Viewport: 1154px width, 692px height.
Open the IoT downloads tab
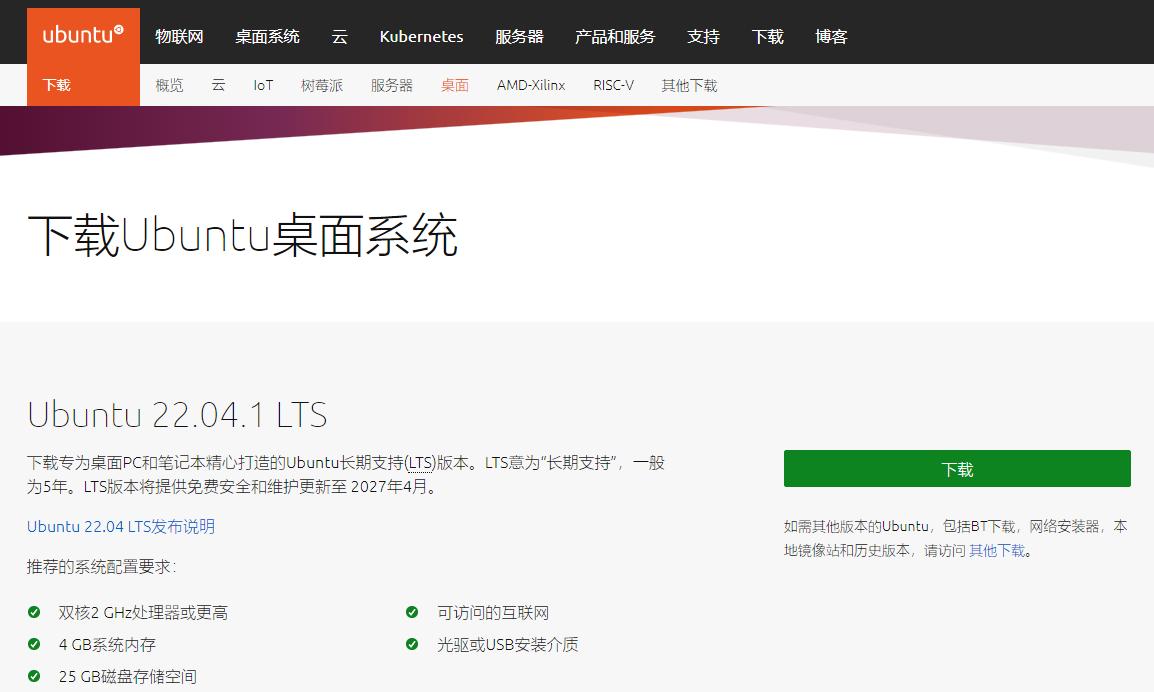(262, 85)
